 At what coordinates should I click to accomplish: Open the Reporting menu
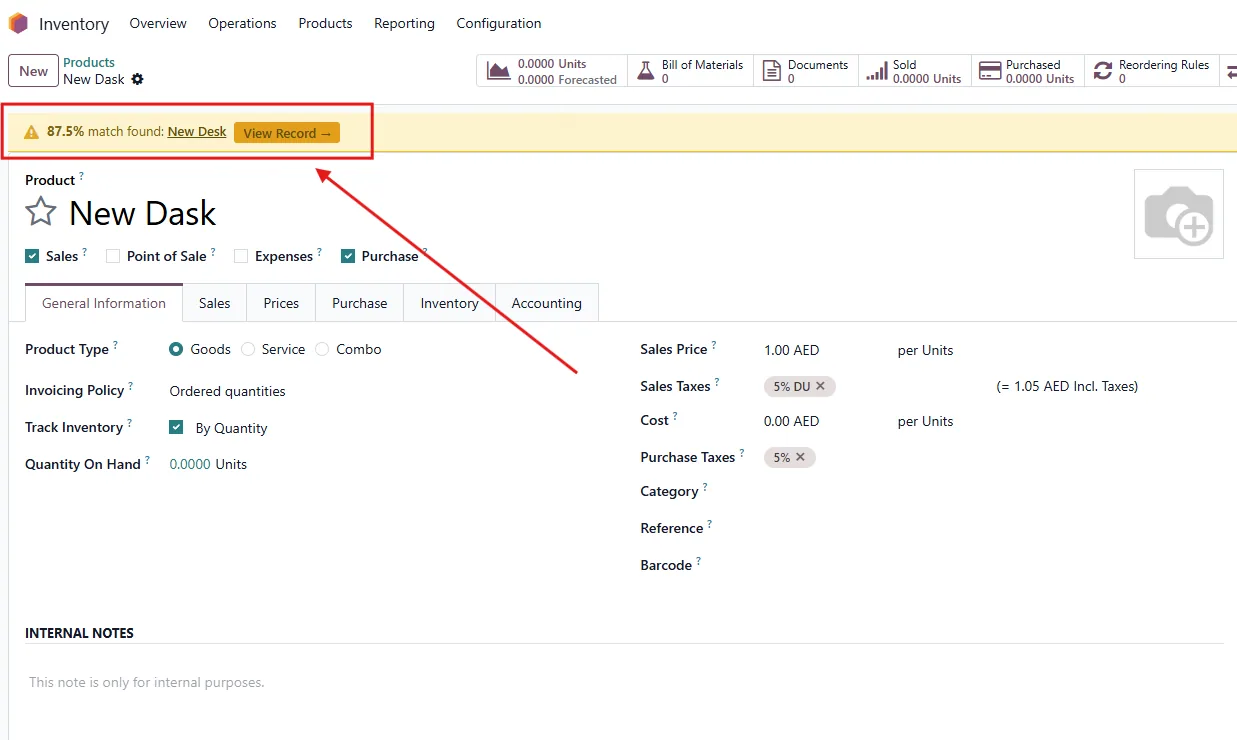pos(404,23)
